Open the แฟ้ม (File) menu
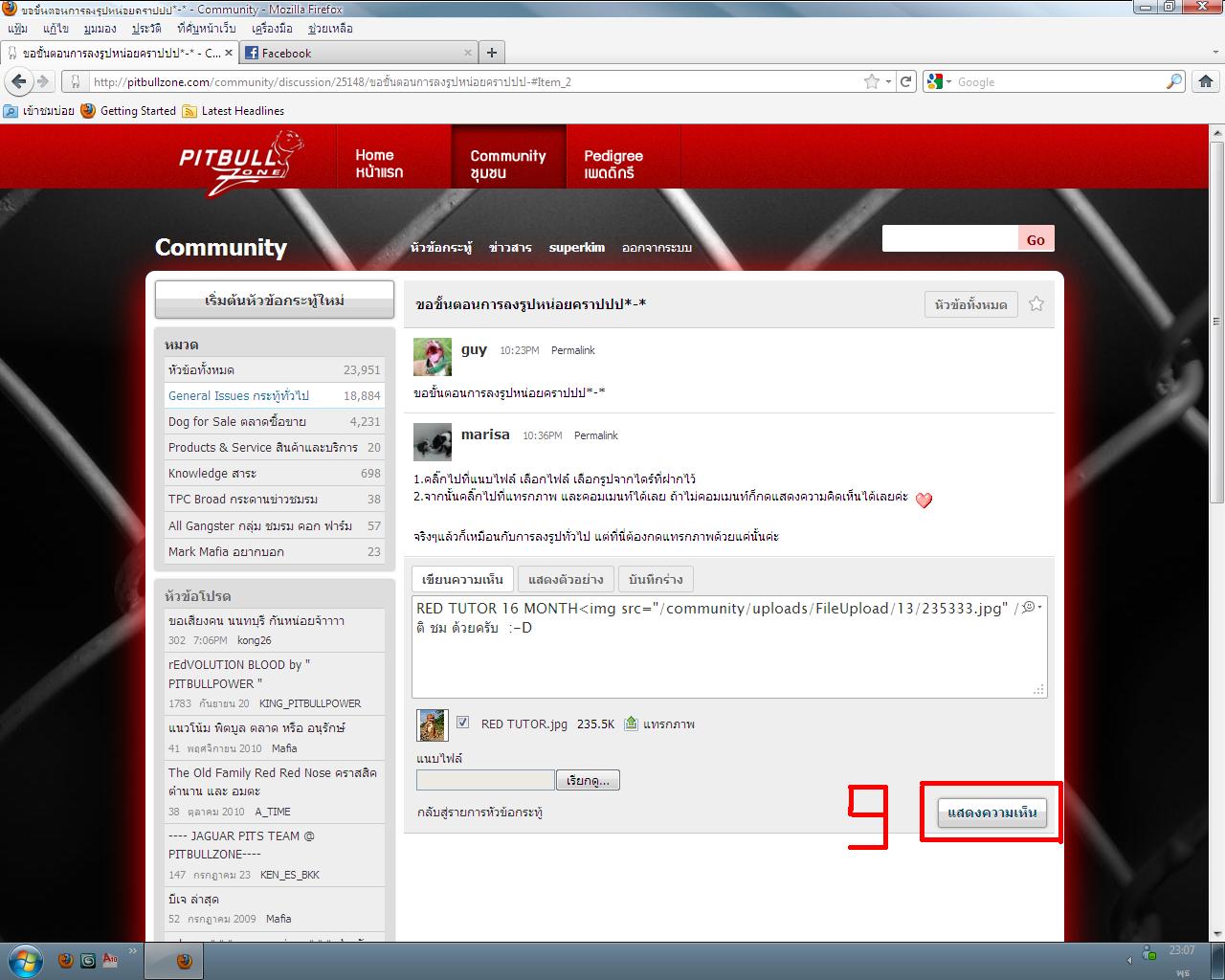This screenshot has height=980, width=1225. coord(16,29)
